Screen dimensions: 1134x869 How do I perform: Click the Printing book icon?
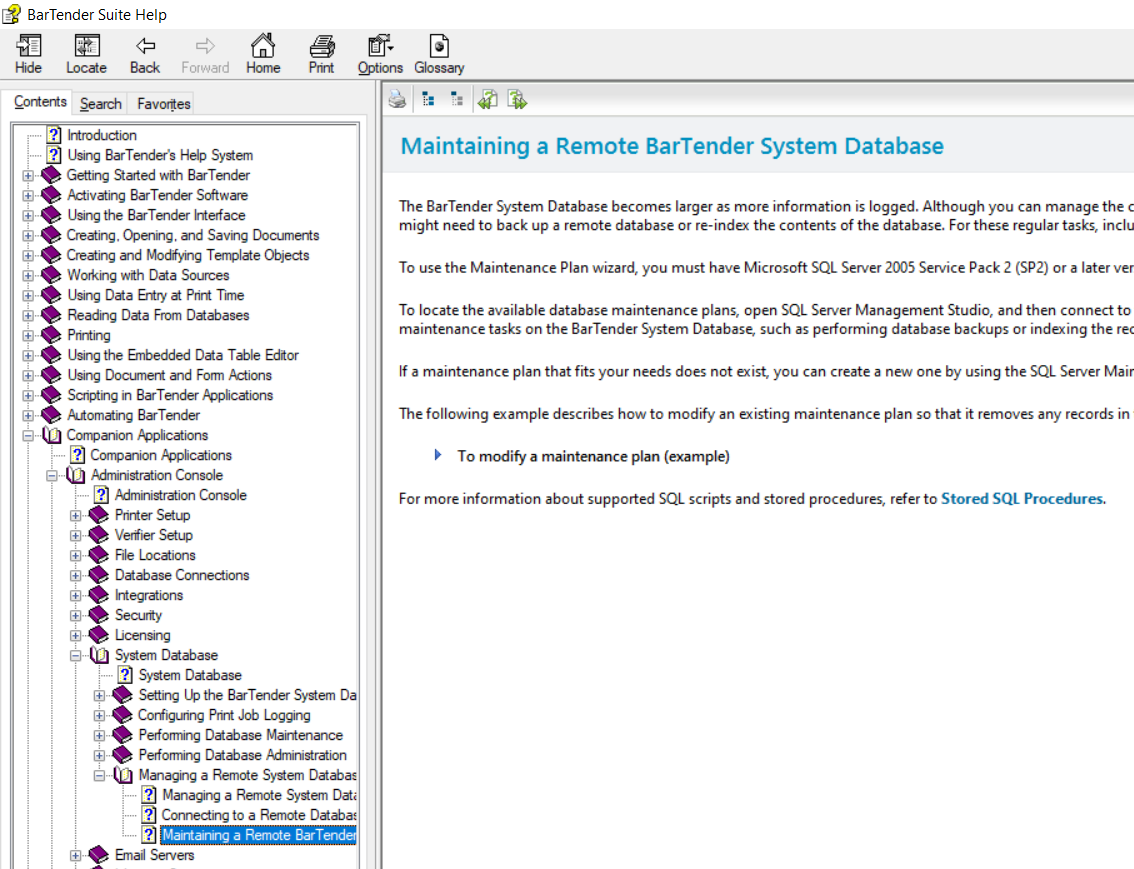click(x=51, y=335)
